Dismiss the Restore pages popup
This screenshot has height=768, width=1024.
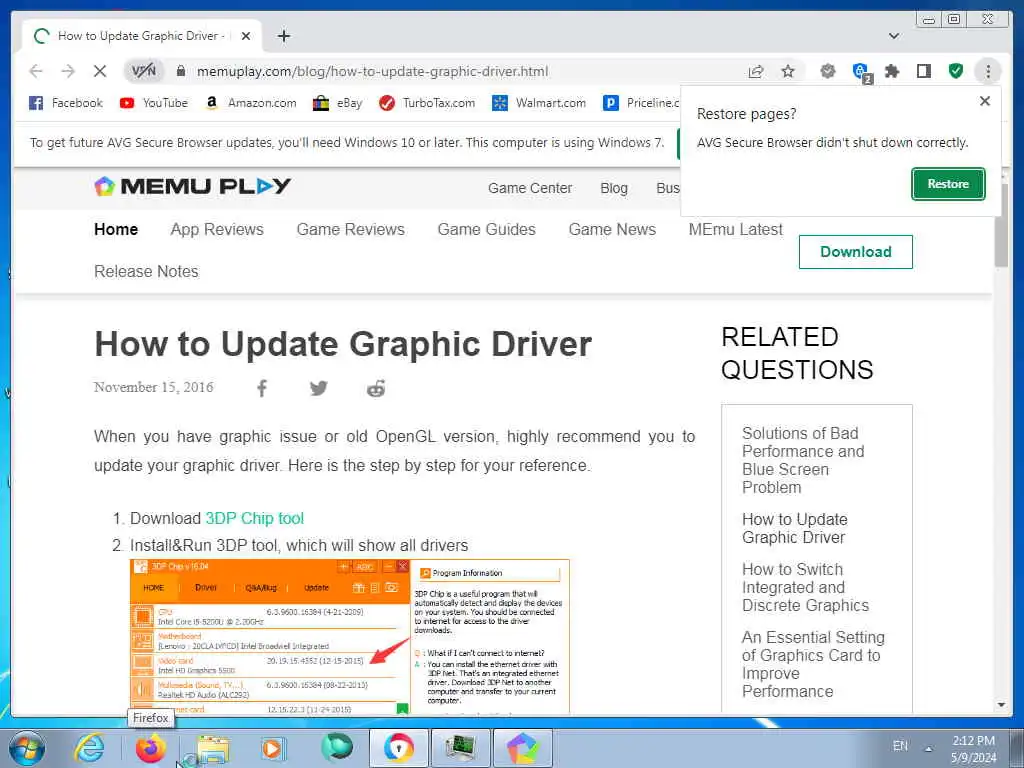tap(985, 101)
